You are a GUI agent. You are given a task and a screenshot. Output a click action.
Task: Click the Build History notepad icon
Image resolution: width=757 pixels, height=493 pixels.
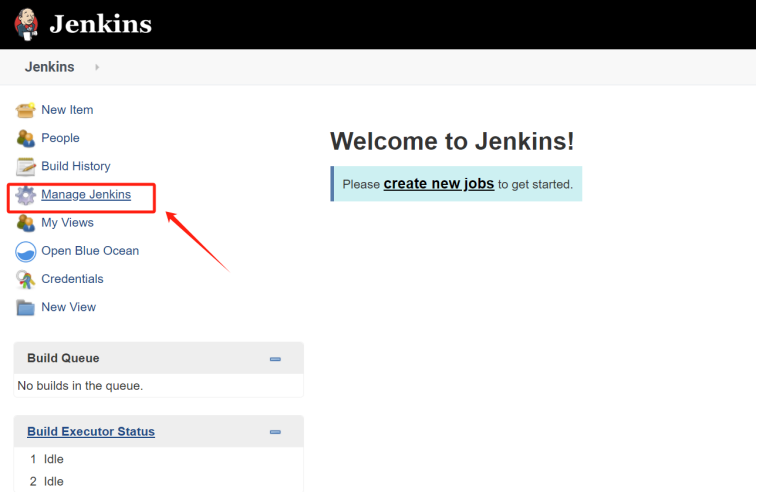click(x=25, y=167)
